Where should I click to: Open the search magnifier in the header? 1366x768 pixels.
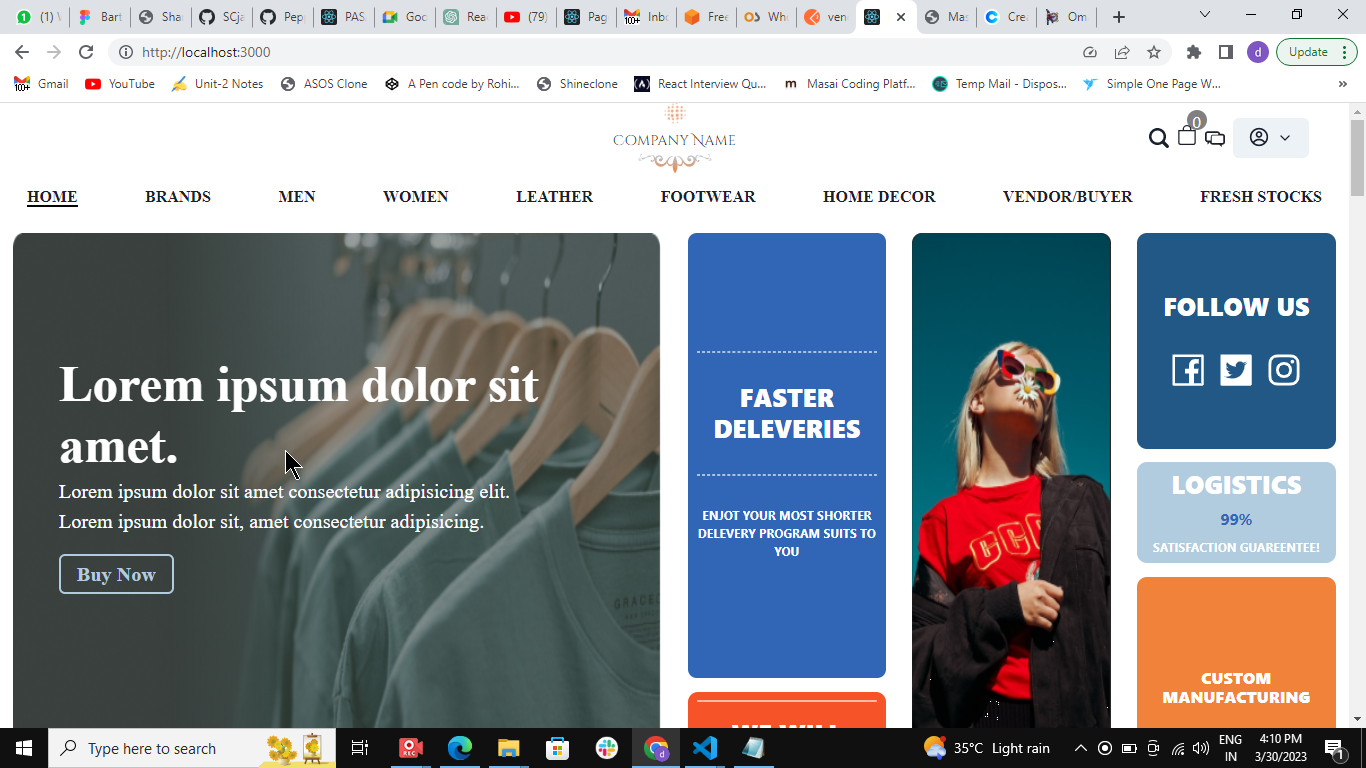[x=1158, y=138]
